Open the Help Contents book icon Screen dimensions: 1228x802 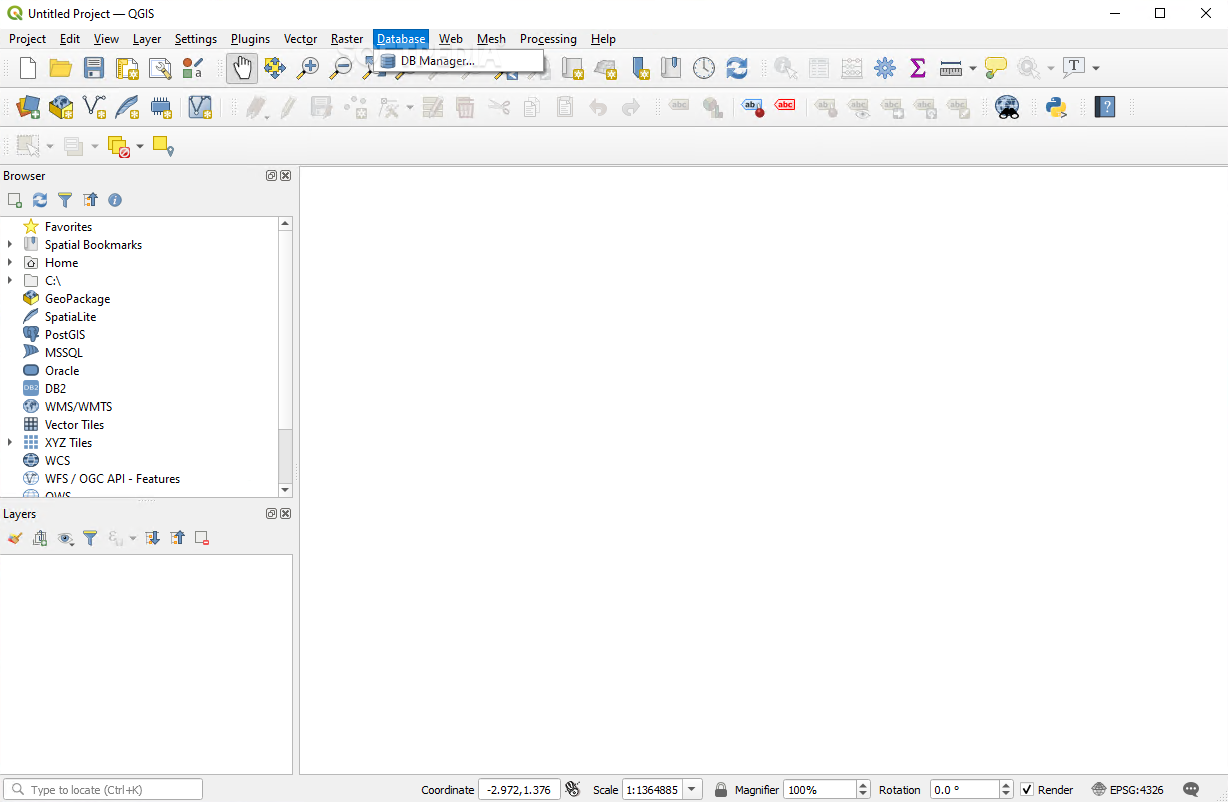[x=1104, y=106]
